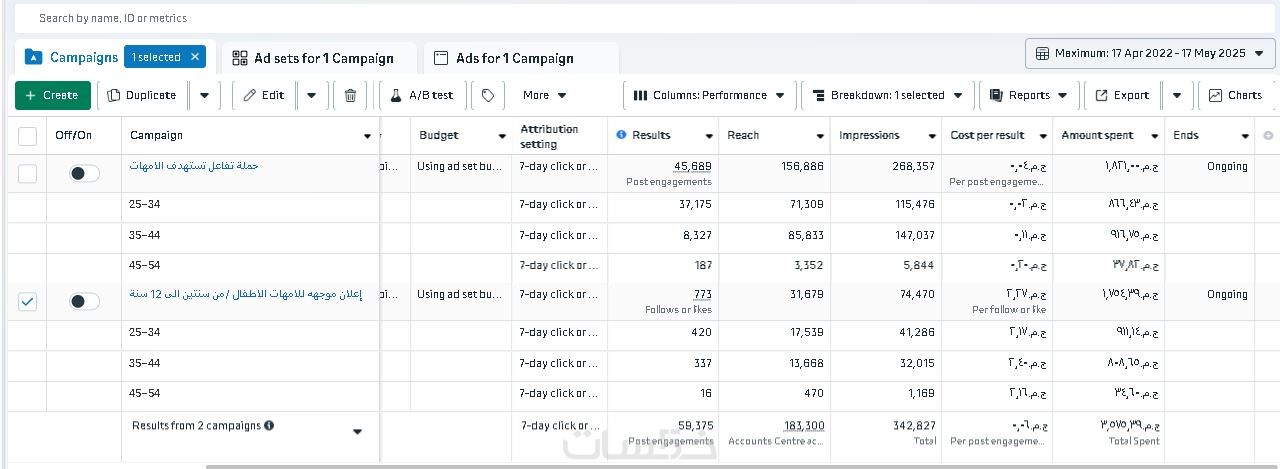Open the Columns: Performance dropdown
1280x469 pixels.
(709, 96)
